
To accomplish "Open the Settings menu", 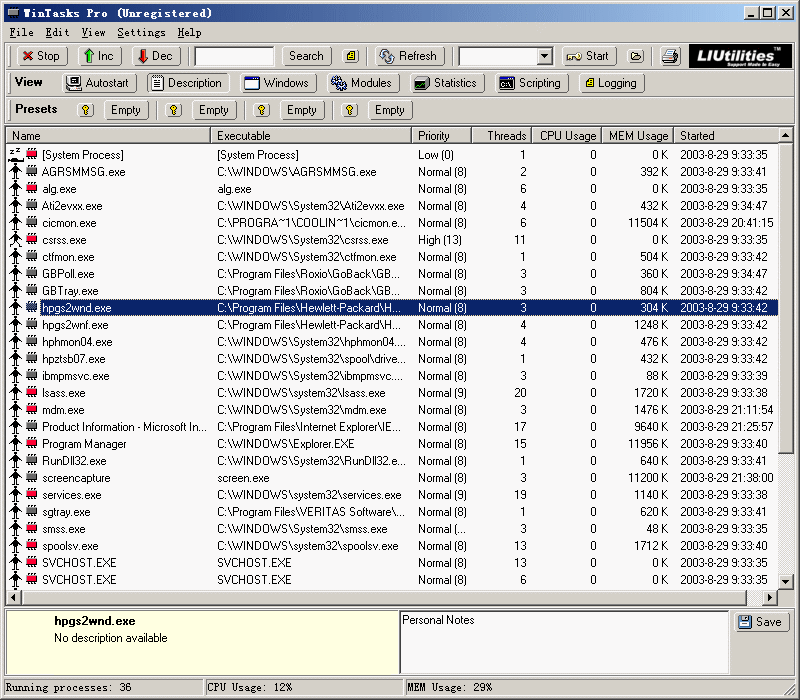I will (x=141, y=33).
